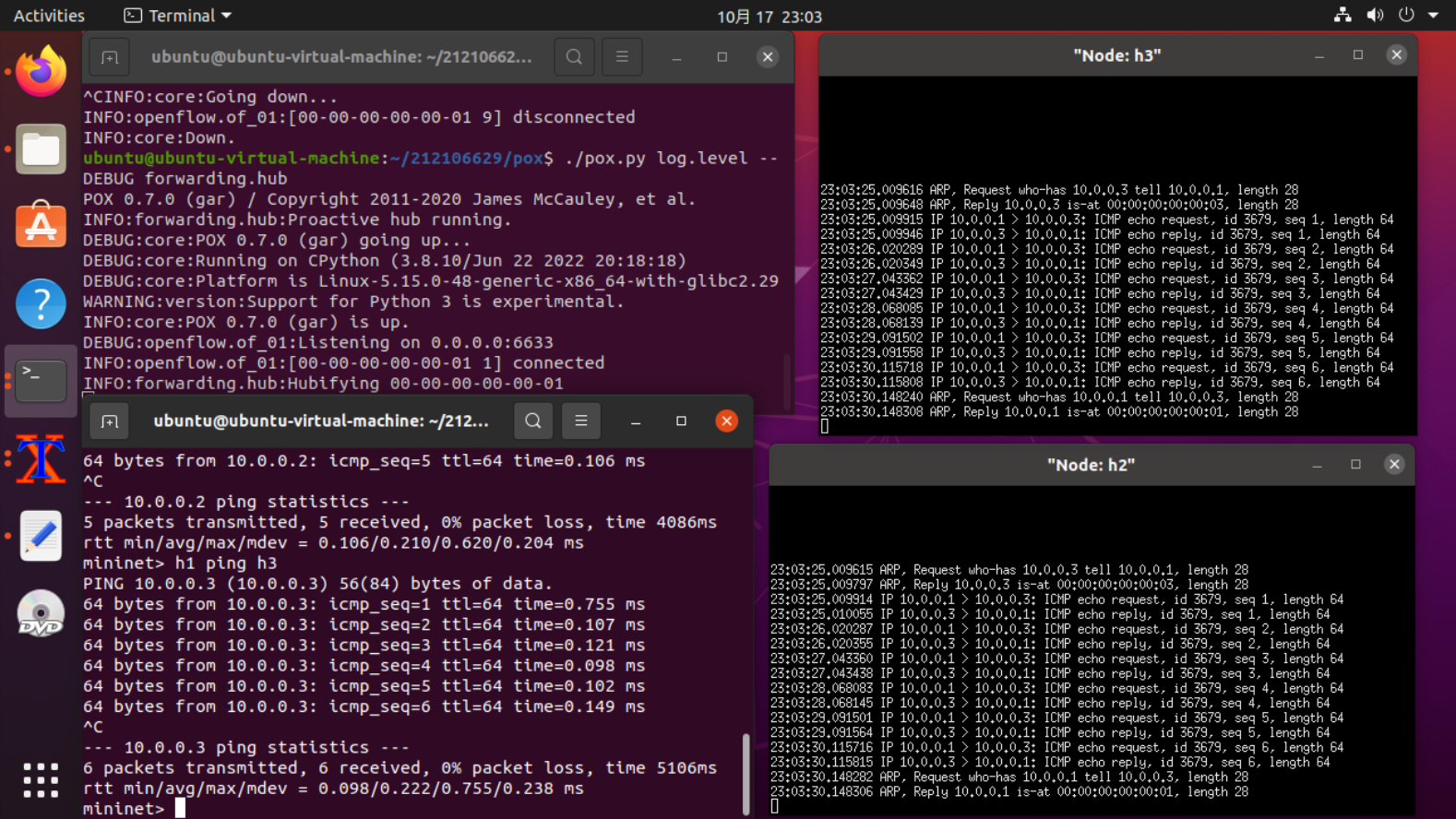Screen dimensions: 1456x819
Task: Open the XTerm icon in dock
Action: point(41,458)
